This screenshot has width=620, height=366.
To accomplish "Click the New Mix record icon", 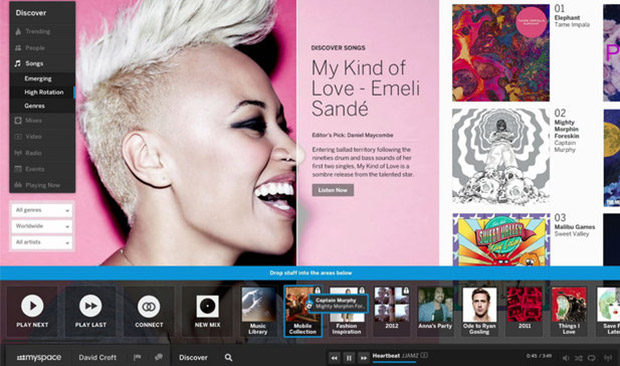I will tap(207, 306).
